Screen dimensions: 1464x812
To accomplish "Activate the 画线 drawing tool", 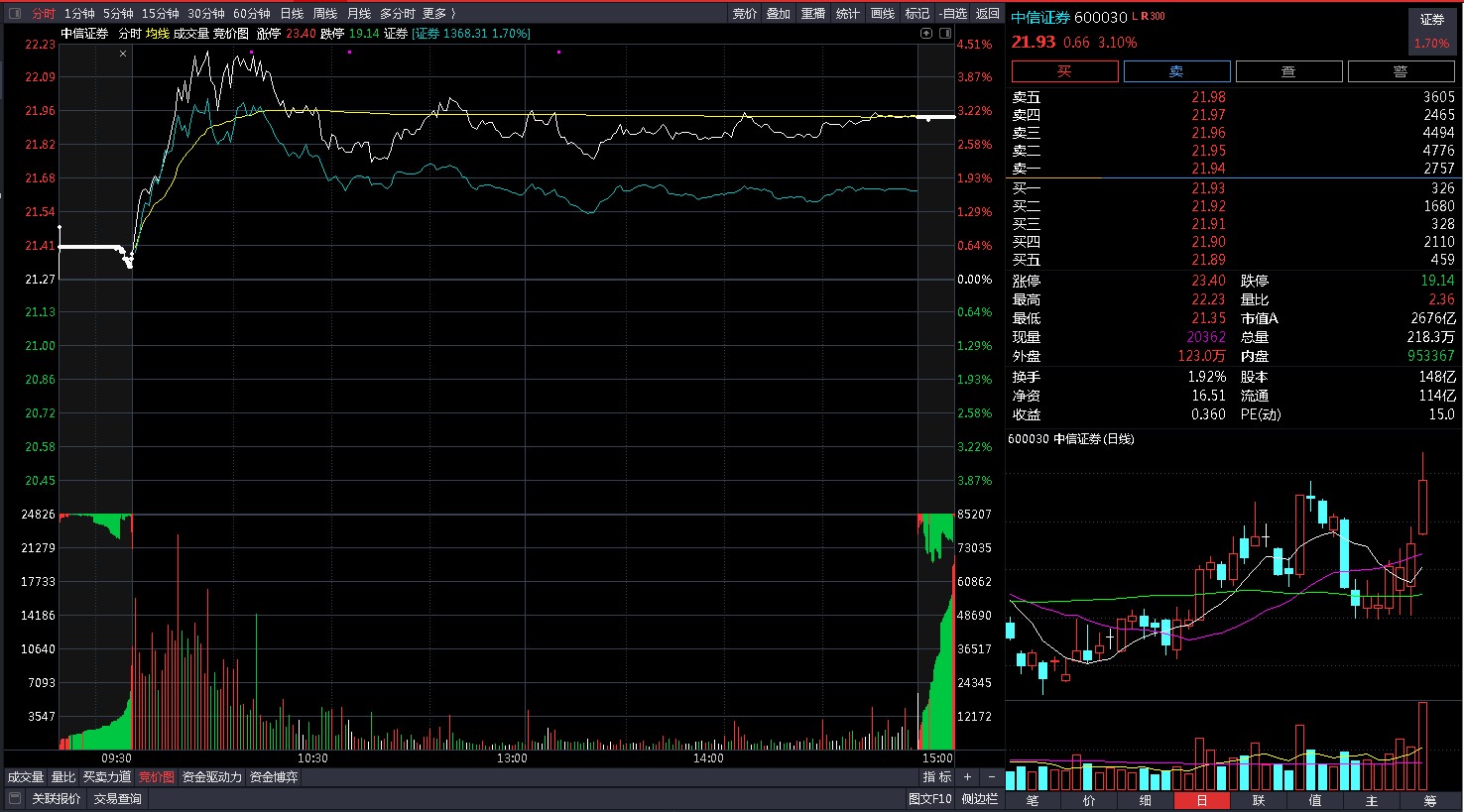I will 883,13.
